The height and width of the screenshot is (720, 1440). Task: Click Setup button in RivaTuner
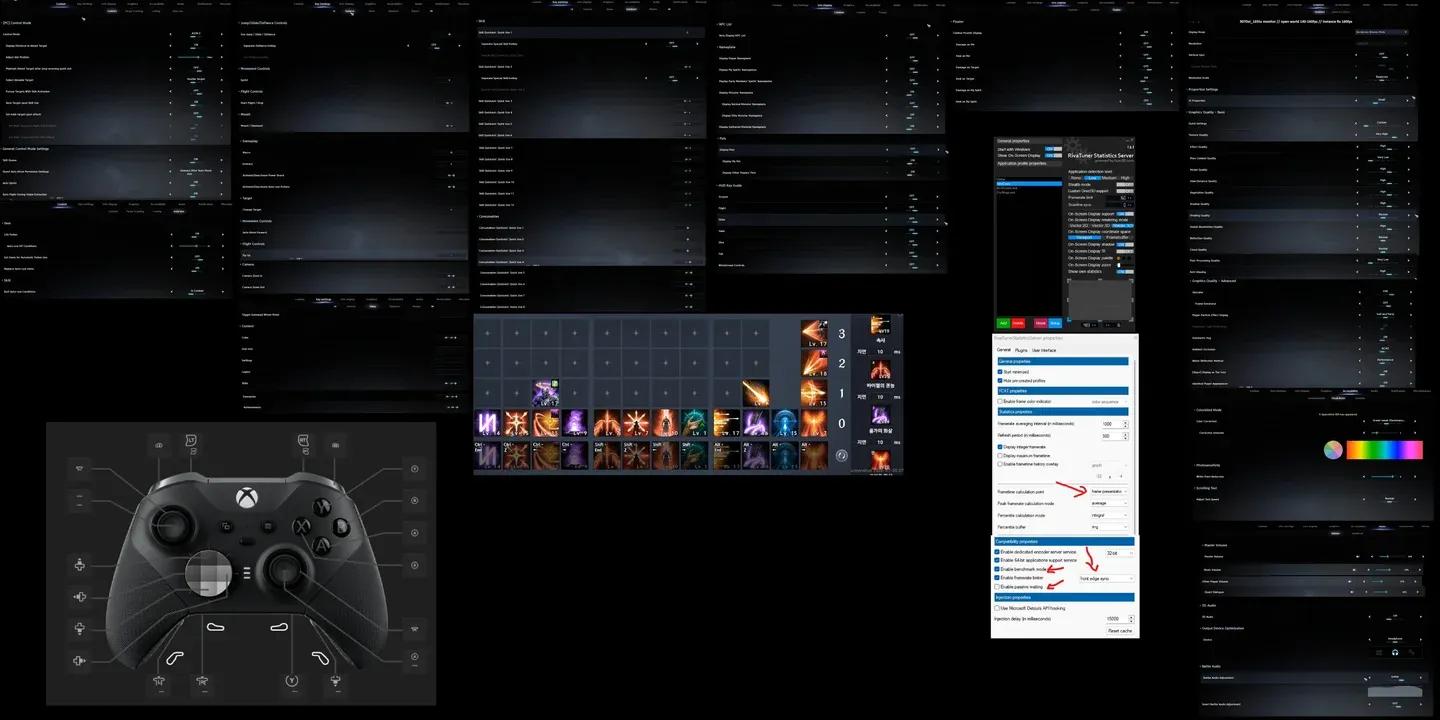point(1055,323)
